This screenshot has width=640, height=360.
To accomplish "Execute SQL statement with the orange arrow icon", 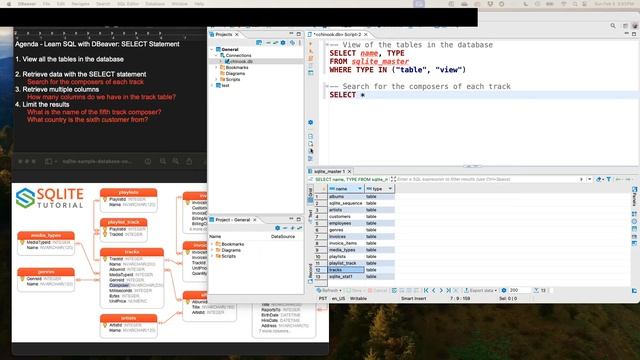I will click(x=311, y=44).
